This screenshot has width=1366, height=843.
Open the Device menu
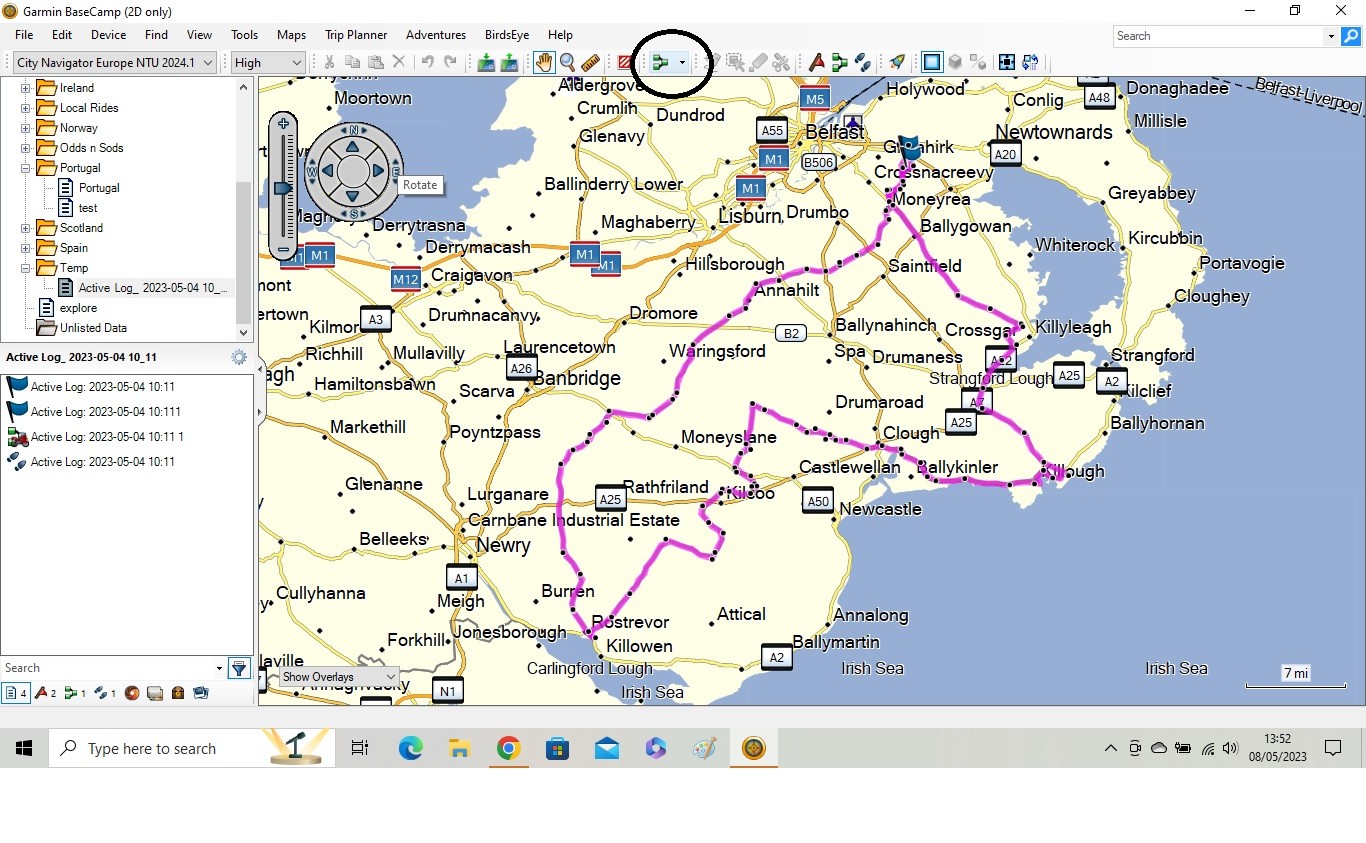(x=108, y=35)
